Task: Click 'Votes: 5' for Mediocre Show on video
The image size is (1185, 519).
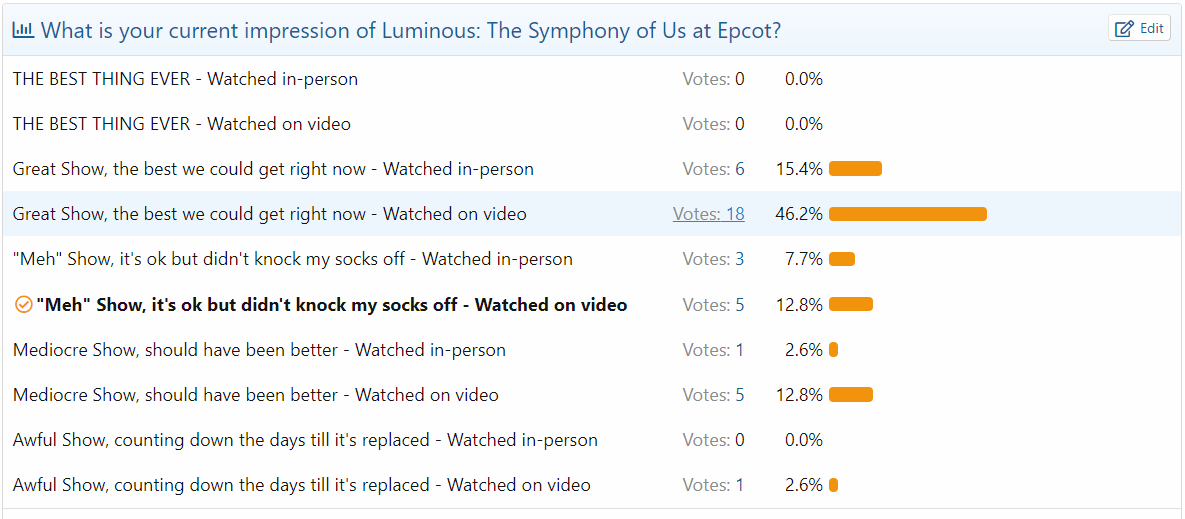Action: [x=713, y=395]
